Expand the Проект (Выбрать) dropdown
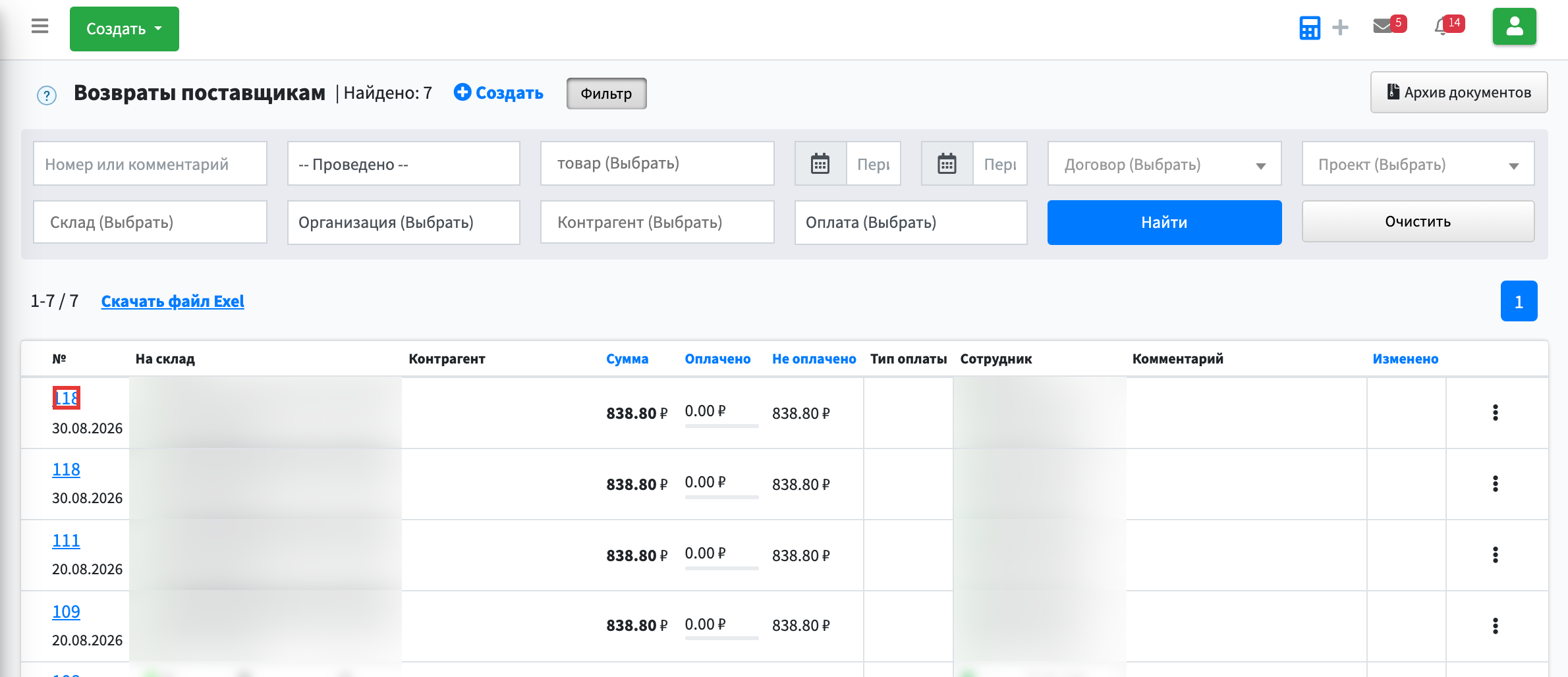The image size is (1568, 677). pos(1418,163)
